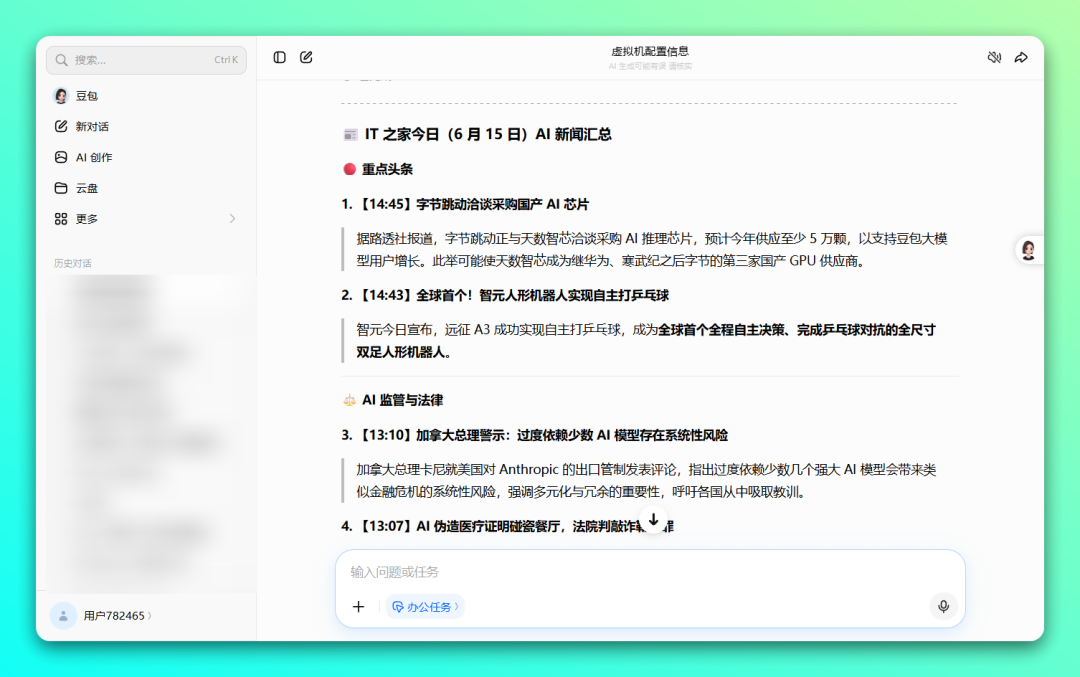Click the 更多 grid icon

coord(61,219)
